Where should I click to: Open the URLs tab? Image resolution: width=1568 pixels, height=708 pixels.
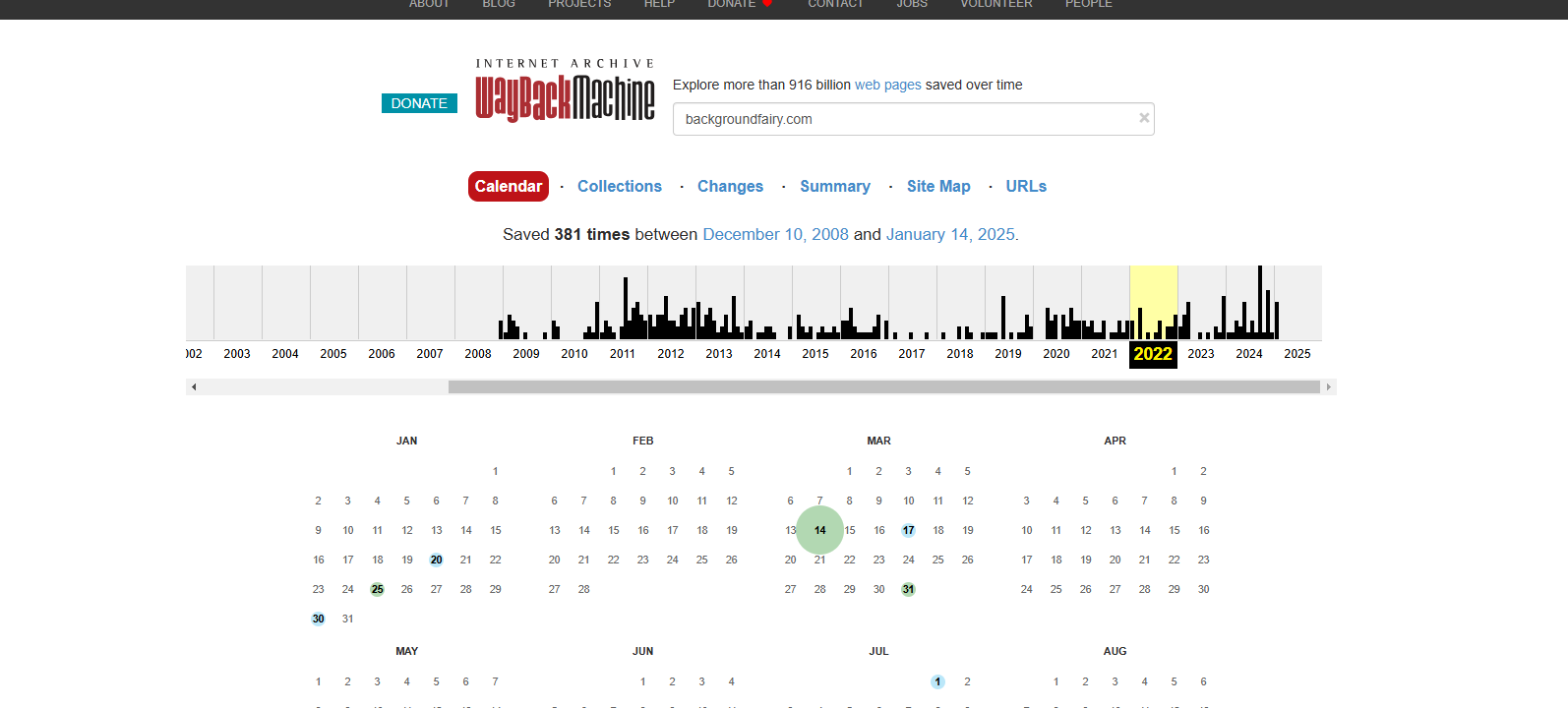1026,186
